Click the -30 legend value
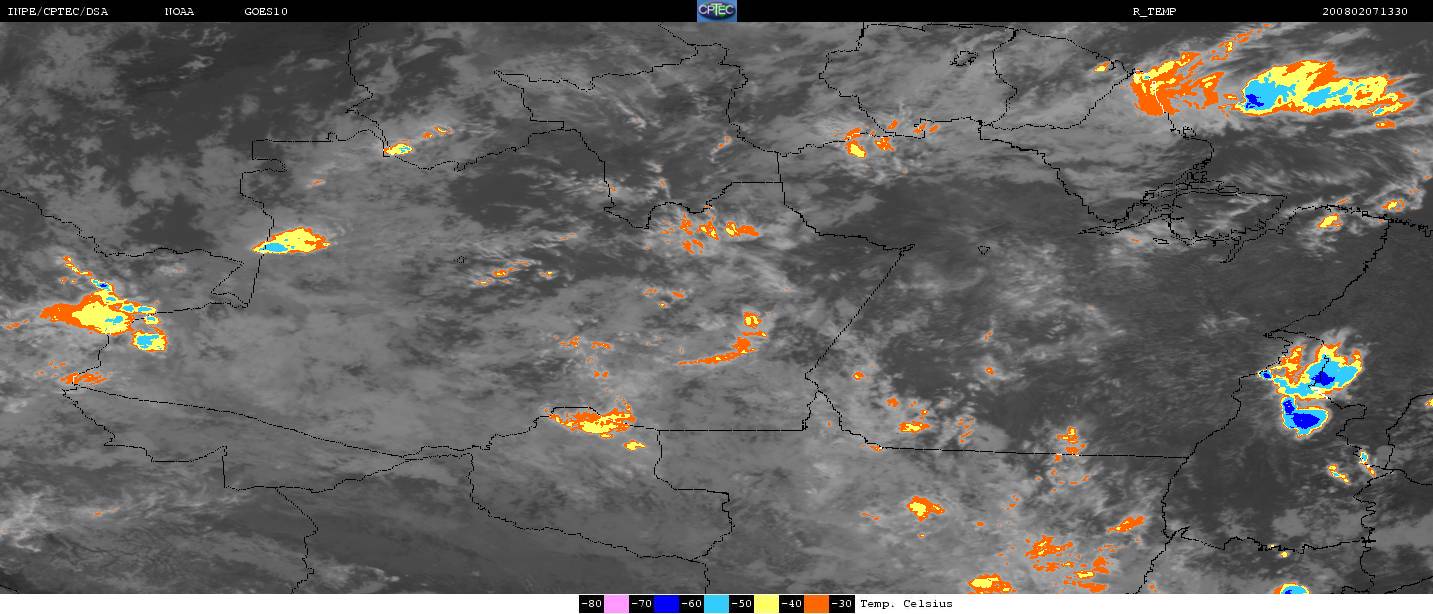Screen dimensions: 1433x614 (x=842, y=604)
